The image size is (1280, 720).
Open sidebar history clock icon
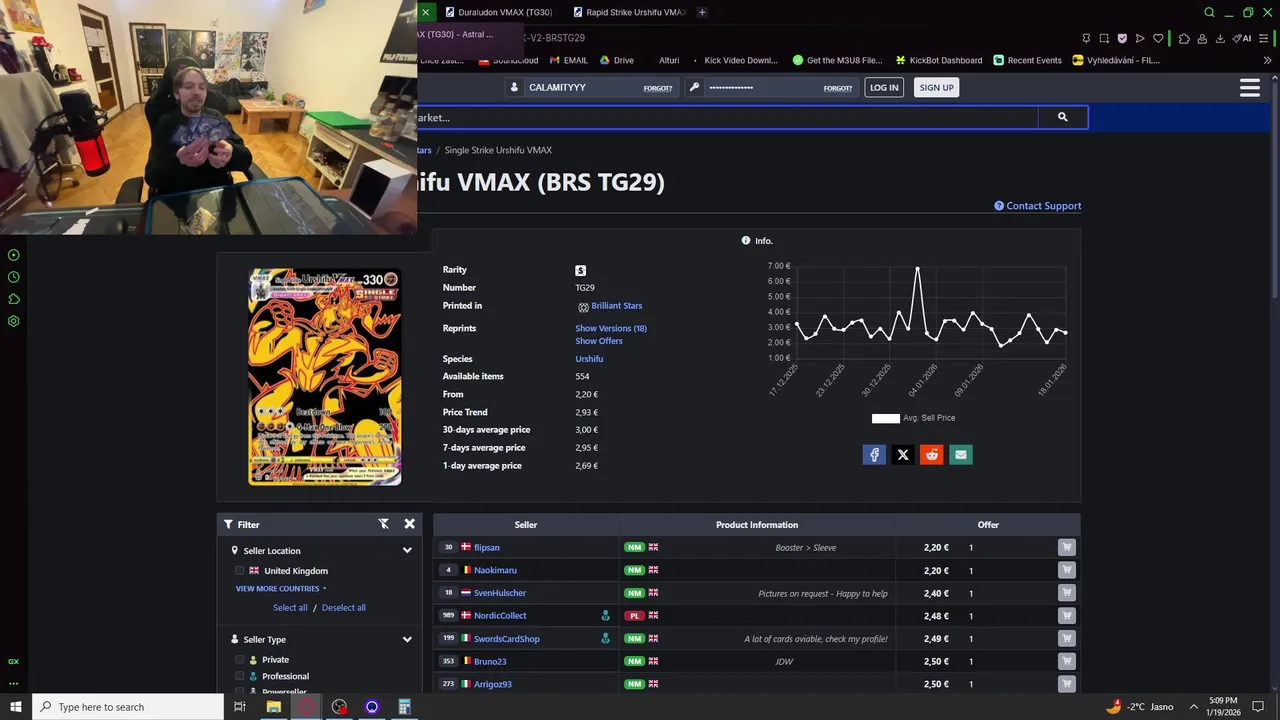(14, 277)
